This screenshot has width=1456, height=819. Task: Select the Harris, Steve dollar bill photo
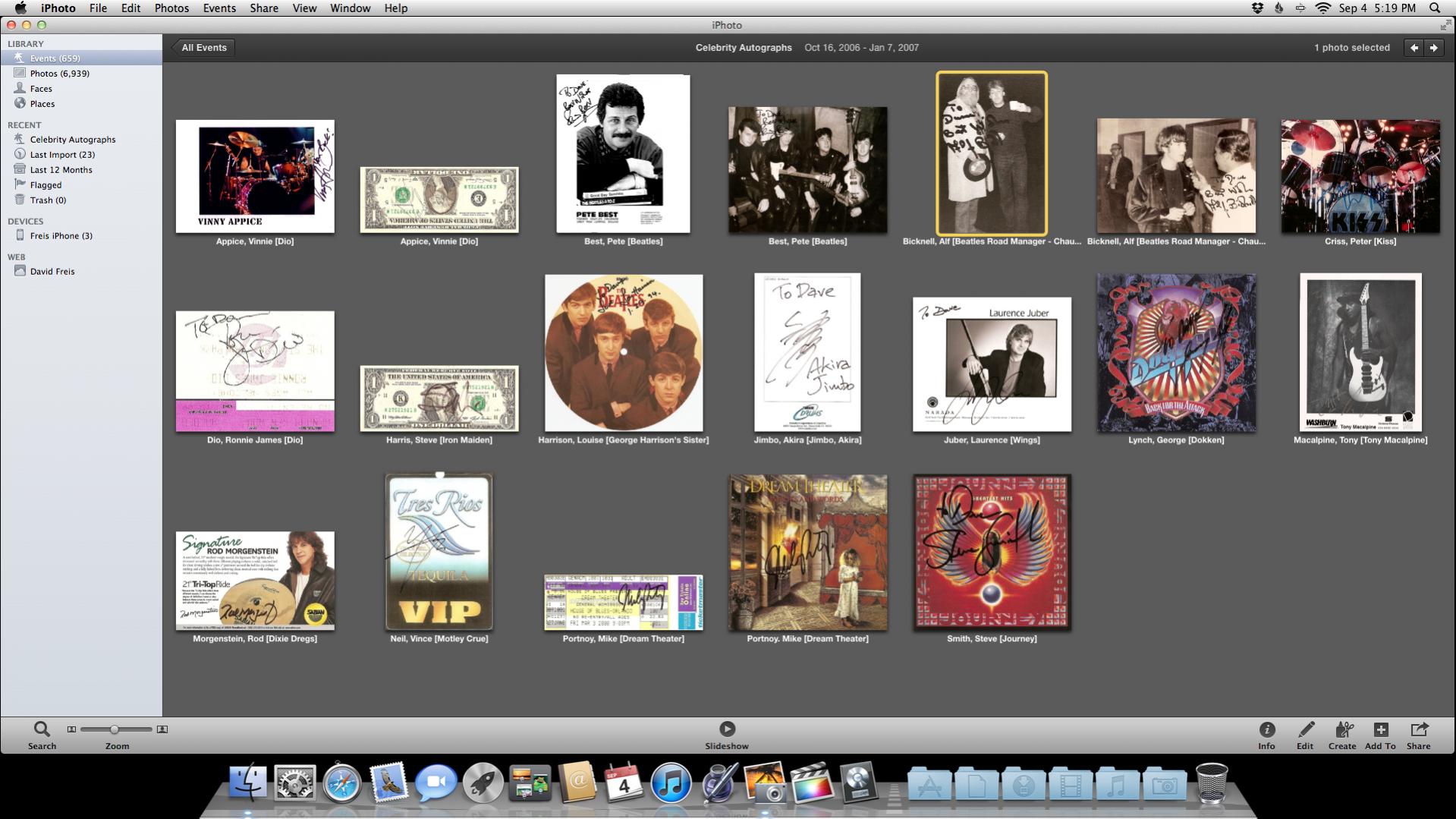(439, 398)
